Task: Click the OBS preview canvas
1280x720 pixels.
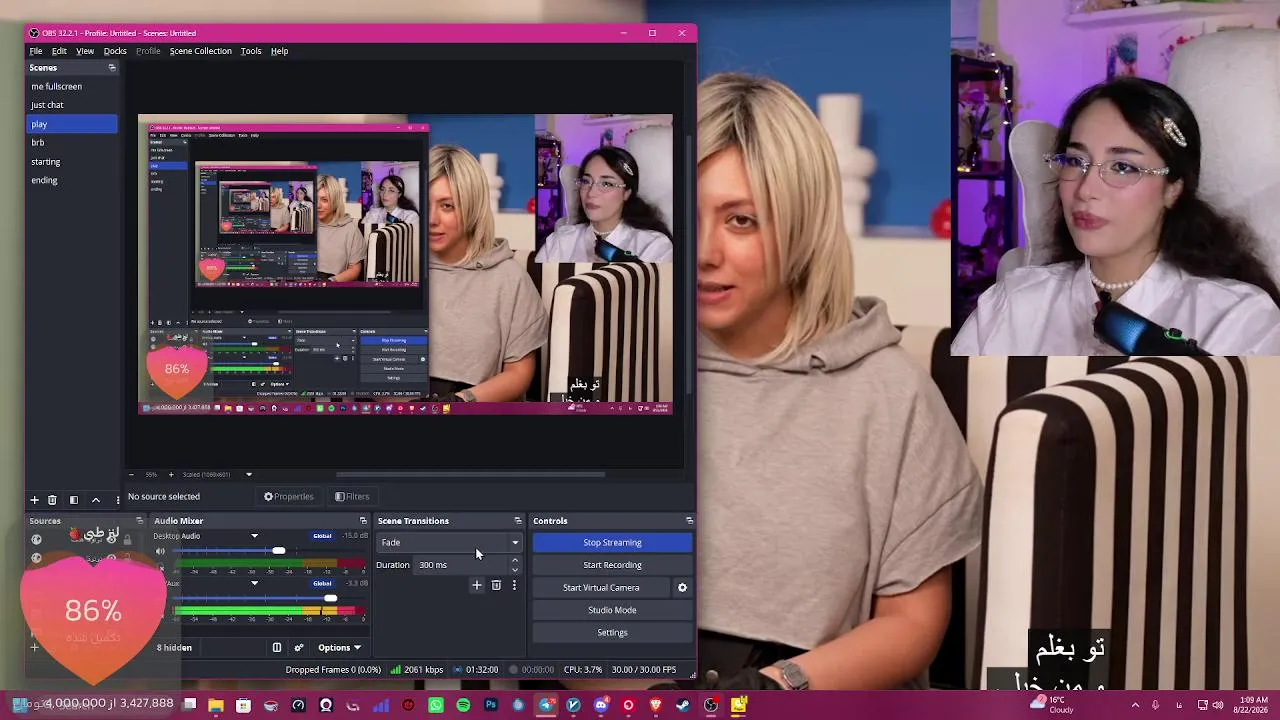Action: pos(405,264)
